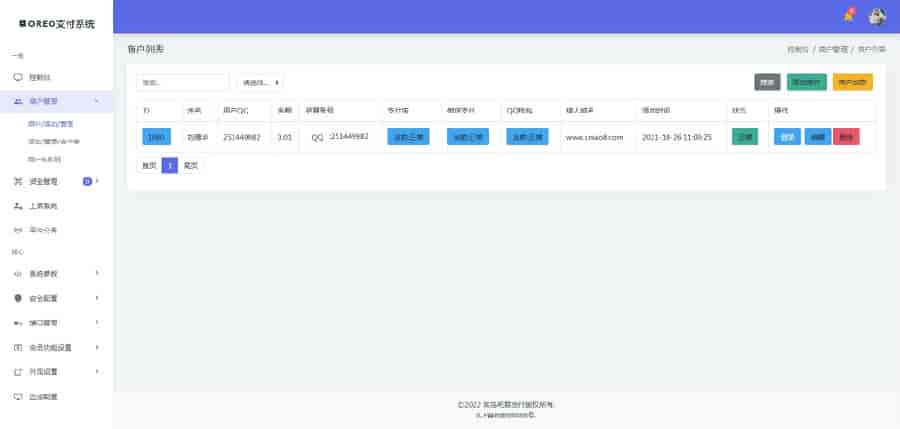The height and width of the screenshot is (429, 900).
Task: Click the dashboard monitor icon in sidebar
Action: [18, 77]
